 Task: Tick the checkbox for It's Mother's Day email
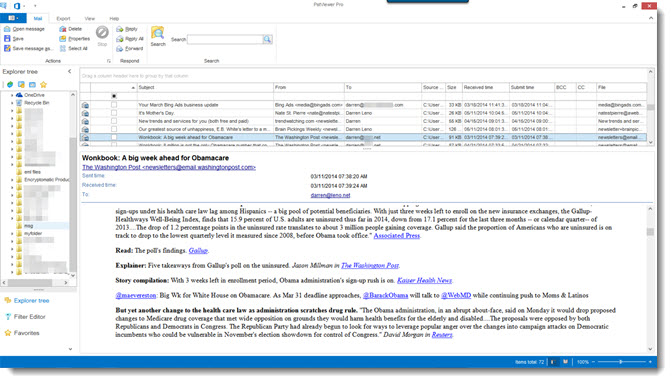pos(114,113)
